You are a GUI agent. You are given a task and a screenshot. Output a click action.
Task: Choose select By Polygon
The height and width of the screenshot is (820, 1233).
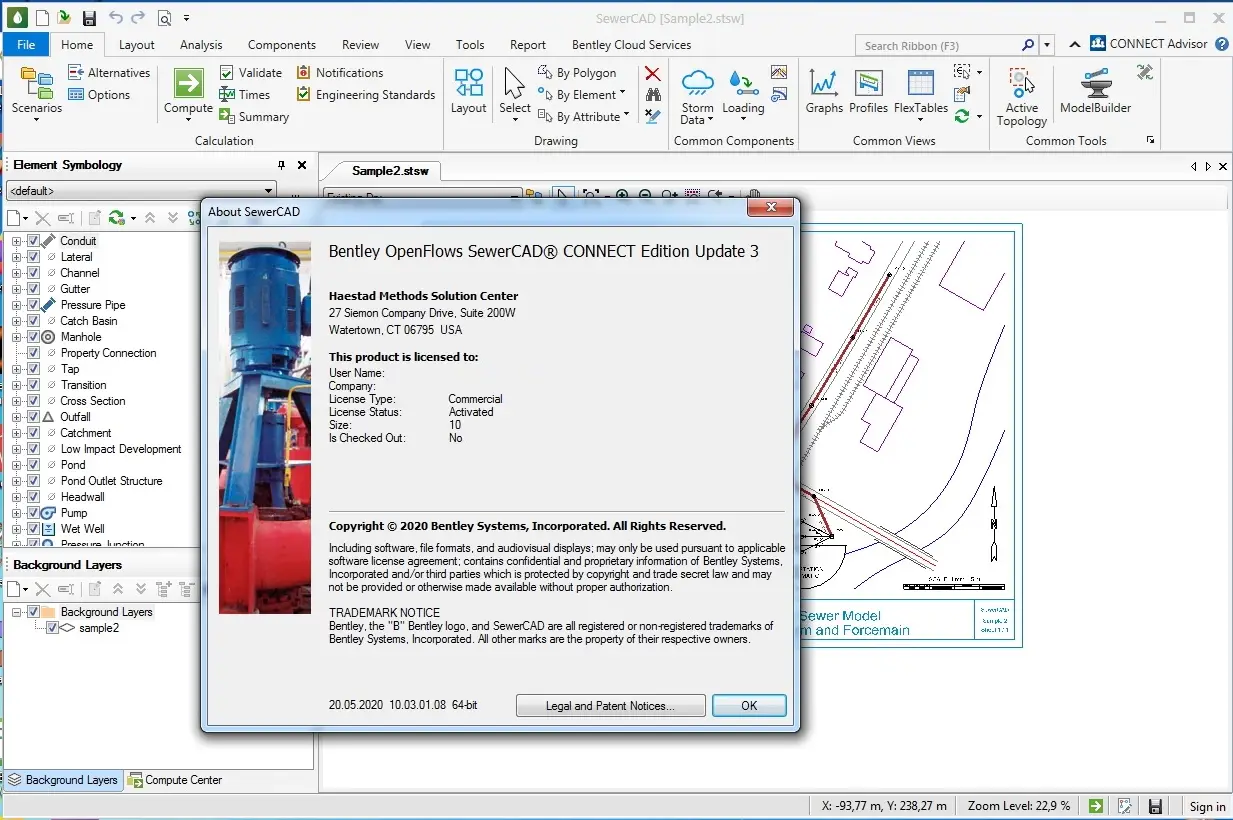coord(577,73)
